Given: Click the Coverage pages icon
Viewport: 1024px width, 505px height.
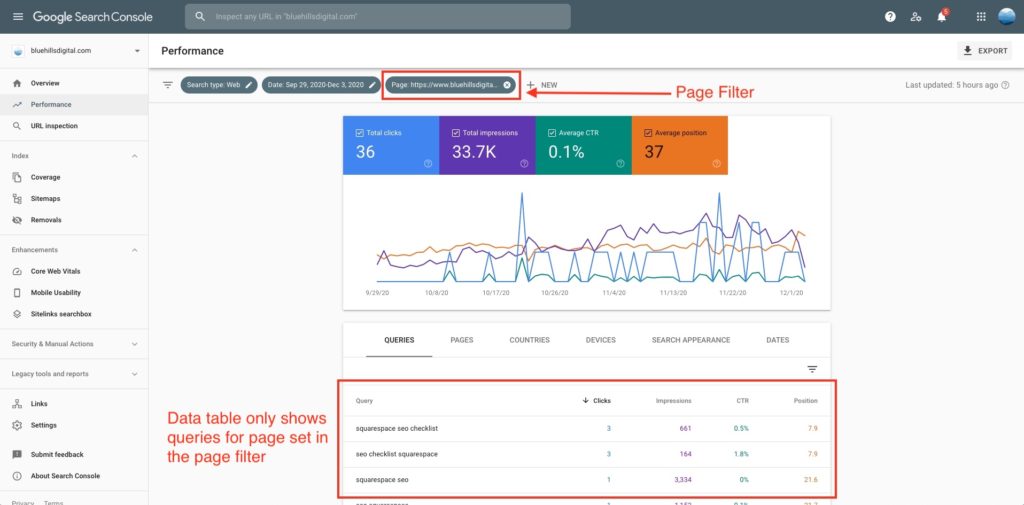Looking at the screenshot, I should 17,177.
